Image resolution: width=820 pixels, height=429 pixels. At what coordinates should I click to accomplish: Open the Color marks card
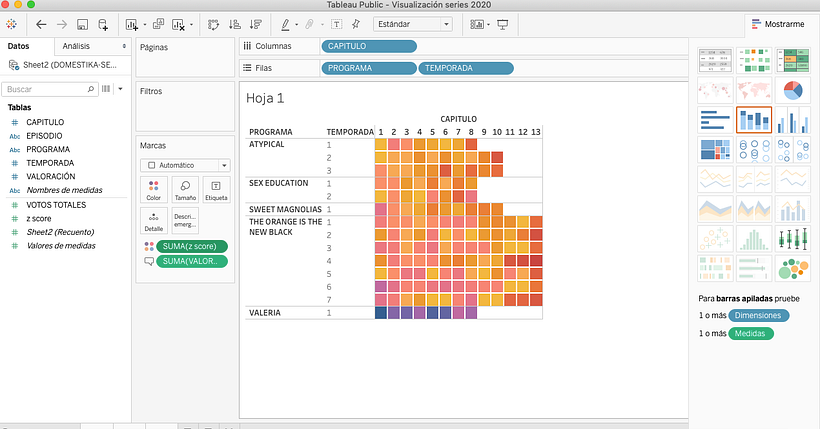154,190
